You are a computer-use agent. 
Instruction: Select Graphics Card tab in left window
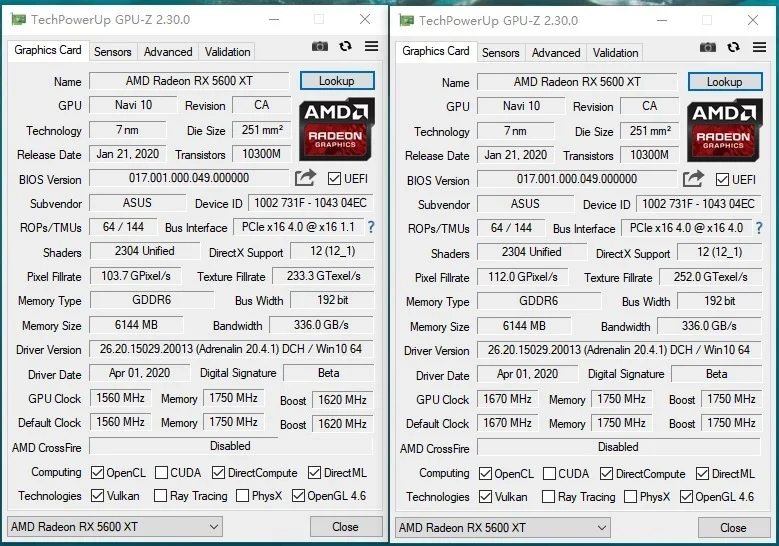pos(48,50)
